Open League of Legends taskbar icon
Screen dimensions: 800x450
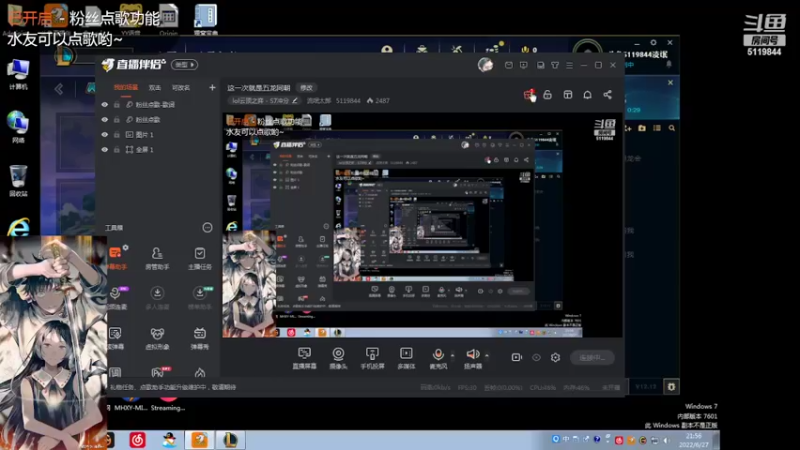click(230, 439)
